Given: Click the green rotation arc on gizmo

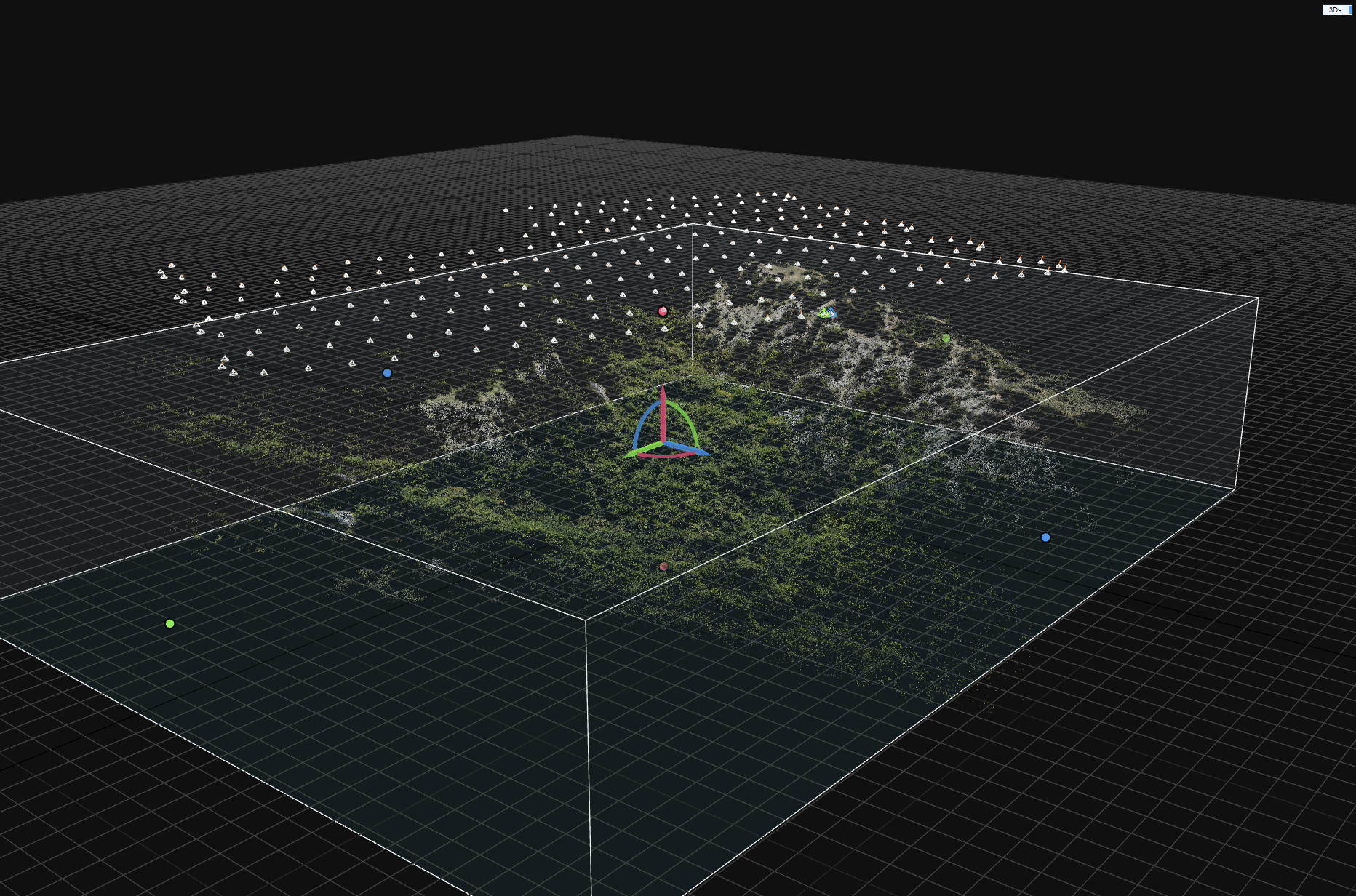Looking at the screenshot, I should (688, 420).
